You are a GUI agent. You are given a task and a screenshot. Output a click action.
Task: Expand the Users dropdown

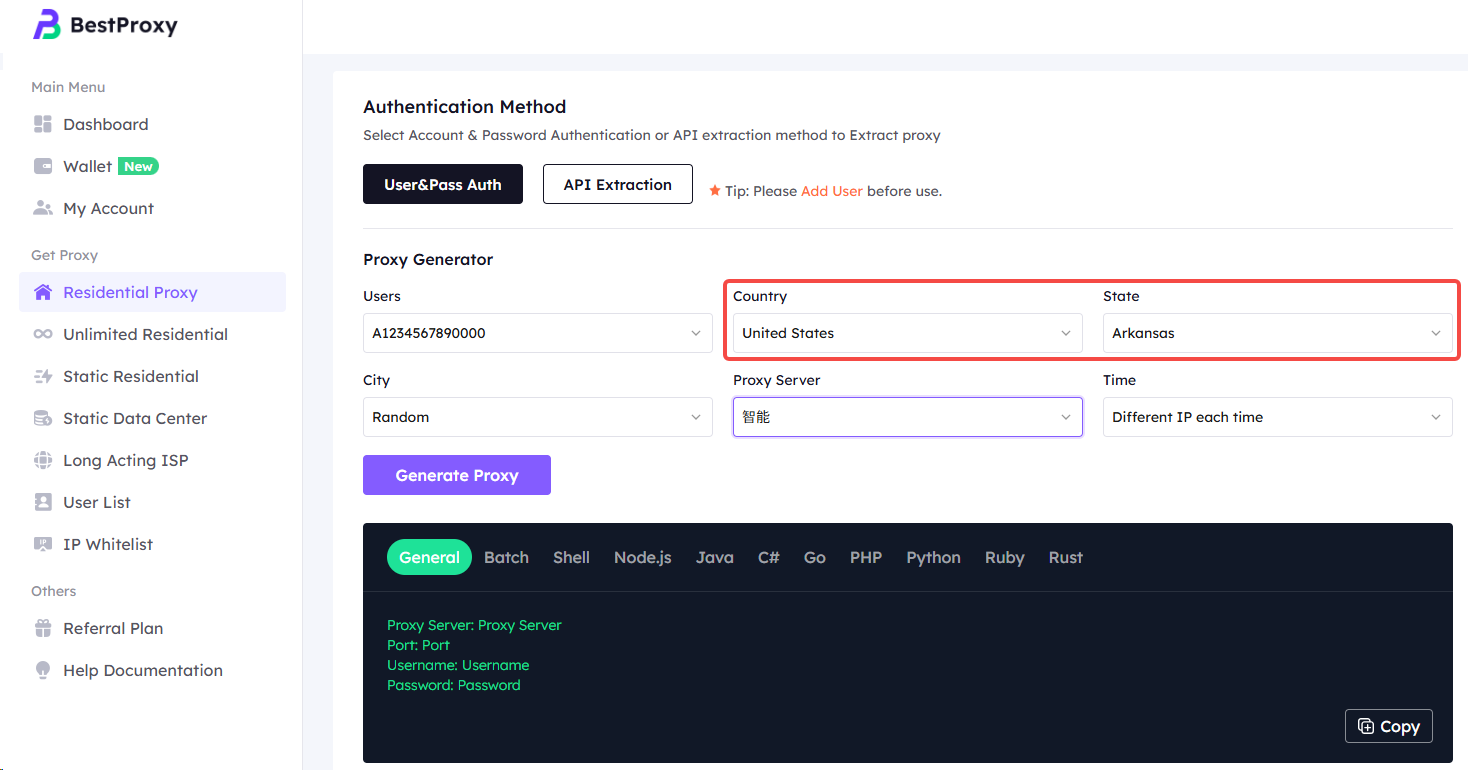coord(537,333)
